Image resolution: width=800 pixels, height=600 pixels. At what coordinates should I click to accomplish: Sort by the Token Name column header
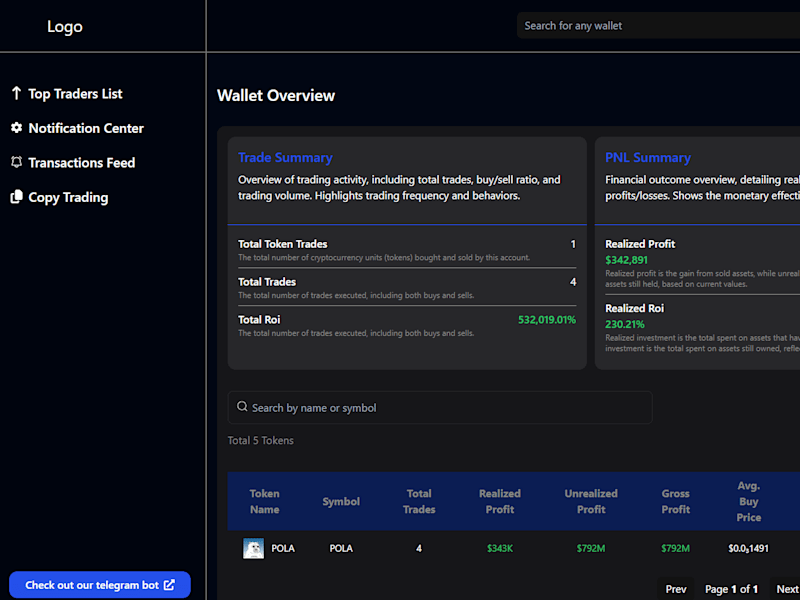[264, 502]
